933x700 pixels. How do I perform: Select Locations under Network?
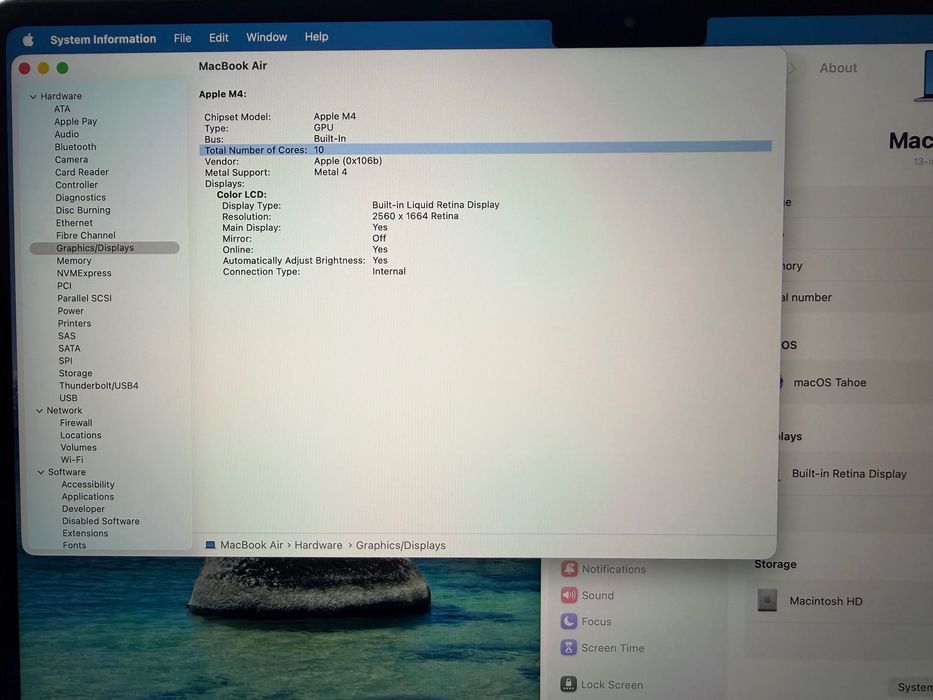[x=80, y=435]
